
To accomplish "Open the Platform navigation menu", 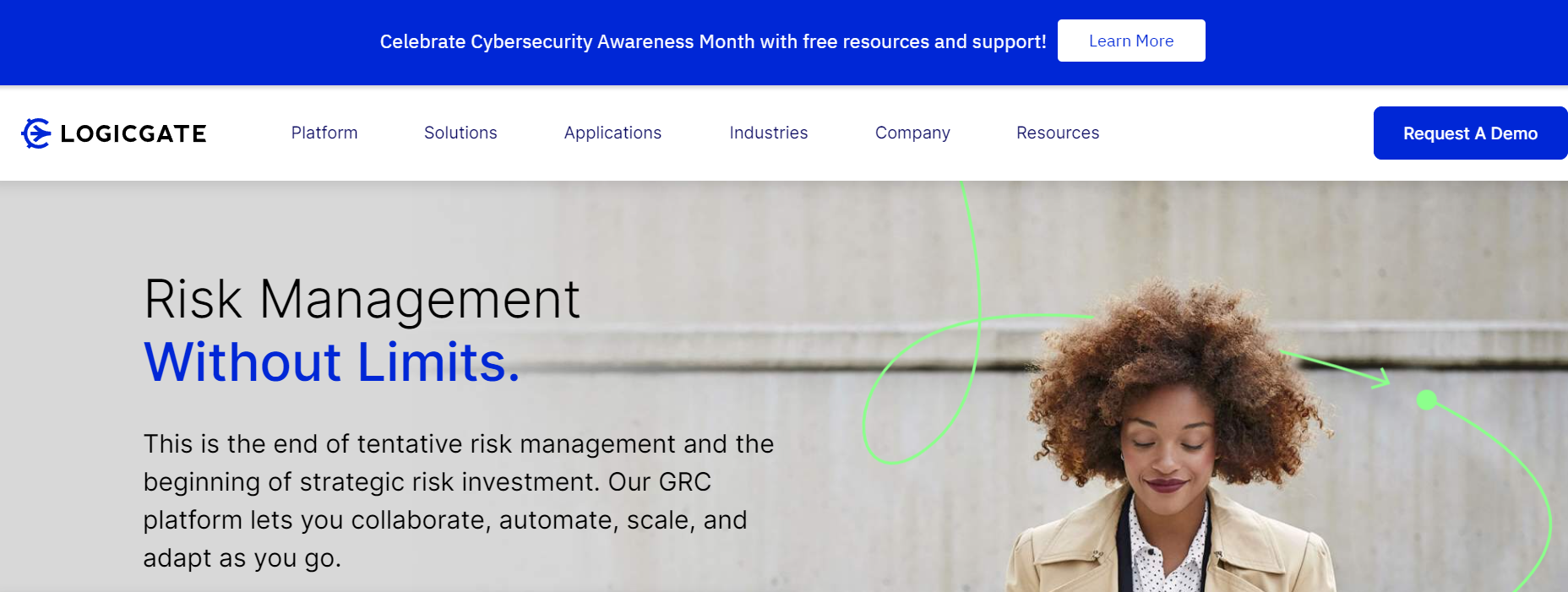I will [324, 133].
